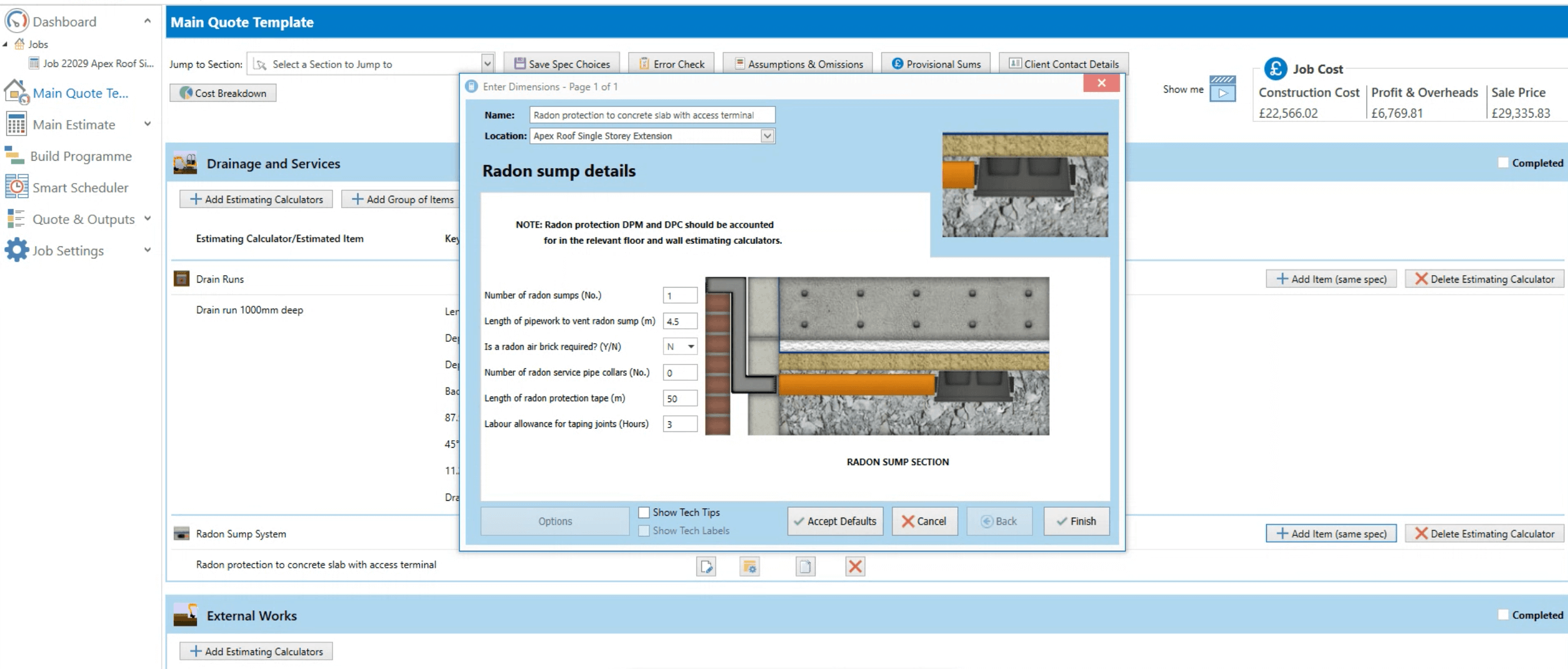This screenshot has width=1568, height=669.
Task: Tick the Show Tech Tips checkbox
Action: click(x=644, y=512)
